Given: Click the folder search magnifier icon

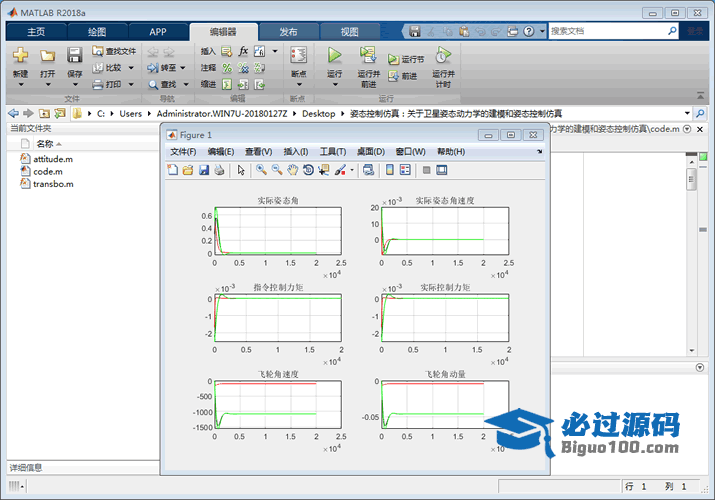Looking at the screenshot, I should click(700, 113).
